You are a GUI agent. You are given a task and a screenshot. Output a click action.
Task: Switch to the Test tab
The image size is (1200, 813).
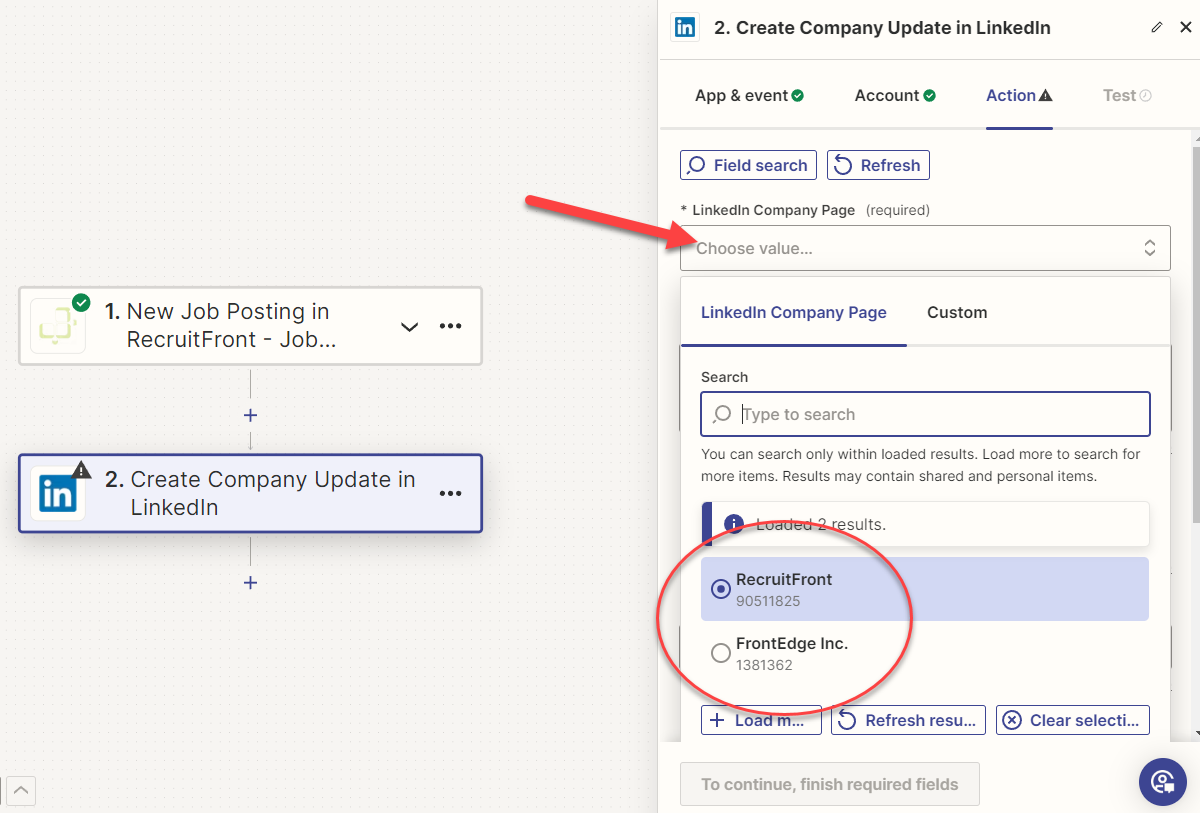click(x=1127, y=96)
